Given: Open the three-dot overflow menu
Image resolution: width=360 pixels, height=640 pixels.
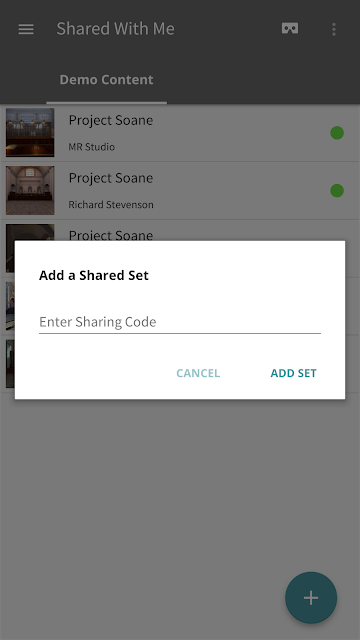Looking at the screenshot, I should coord(334,29).
